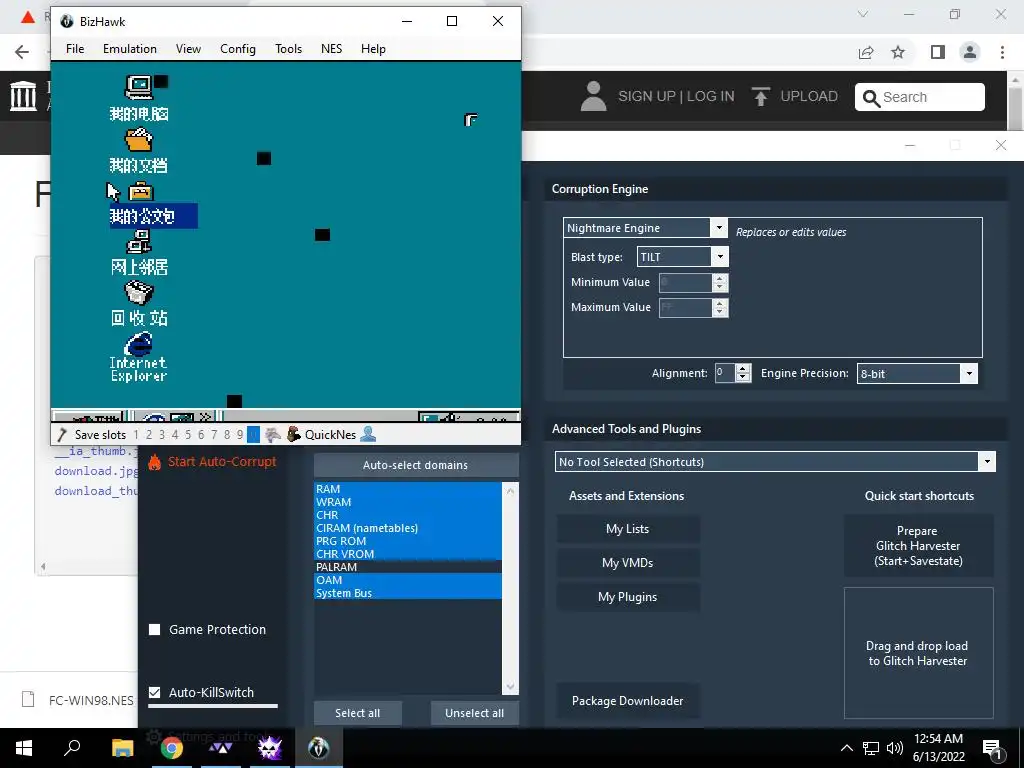Select the My Computer icon in emulated desktop
Image resolution: width=1024 pixels, height=768 pixels.
click(138, 87)
